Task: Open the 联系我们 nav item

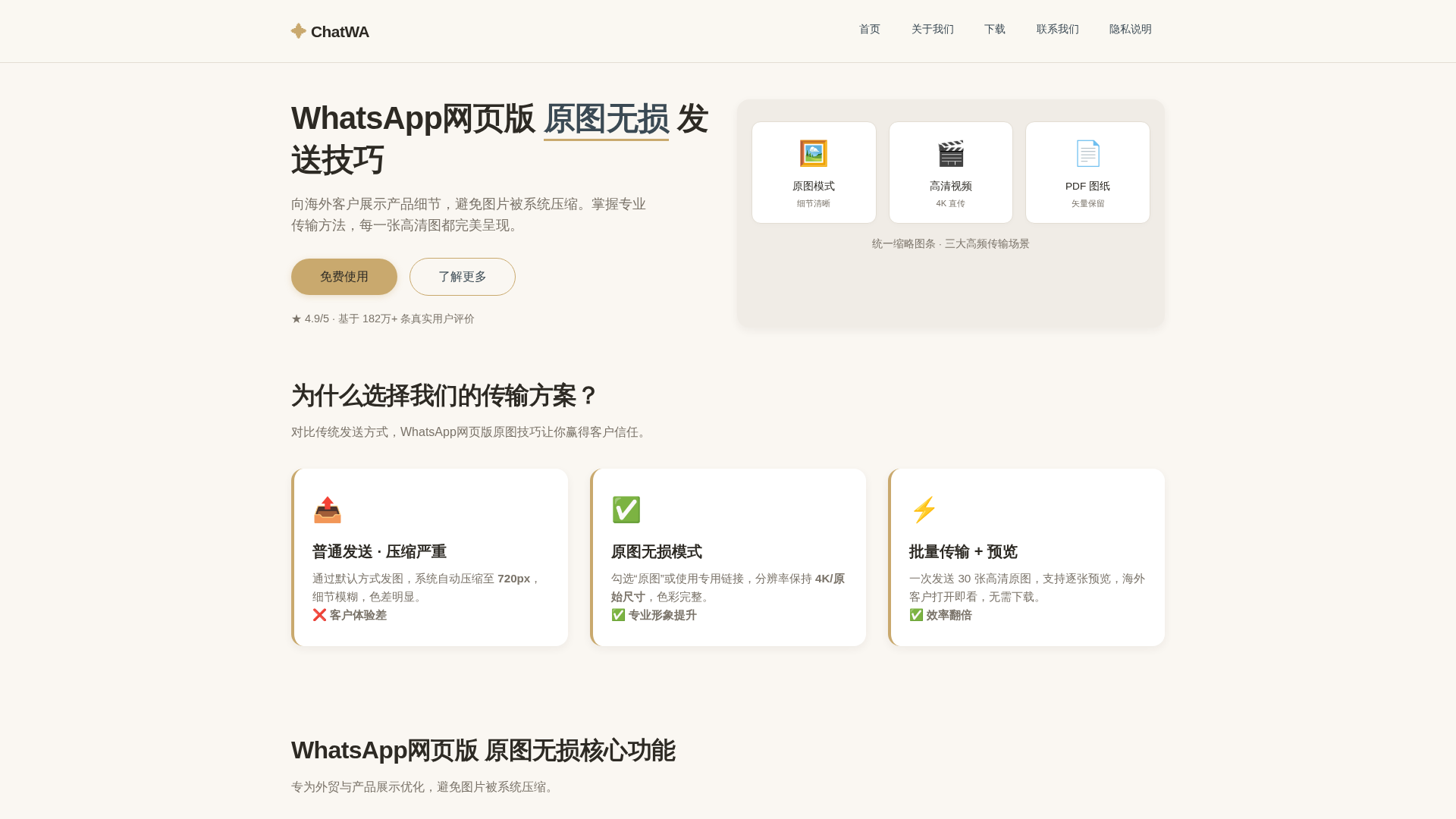Action: 1058,30
